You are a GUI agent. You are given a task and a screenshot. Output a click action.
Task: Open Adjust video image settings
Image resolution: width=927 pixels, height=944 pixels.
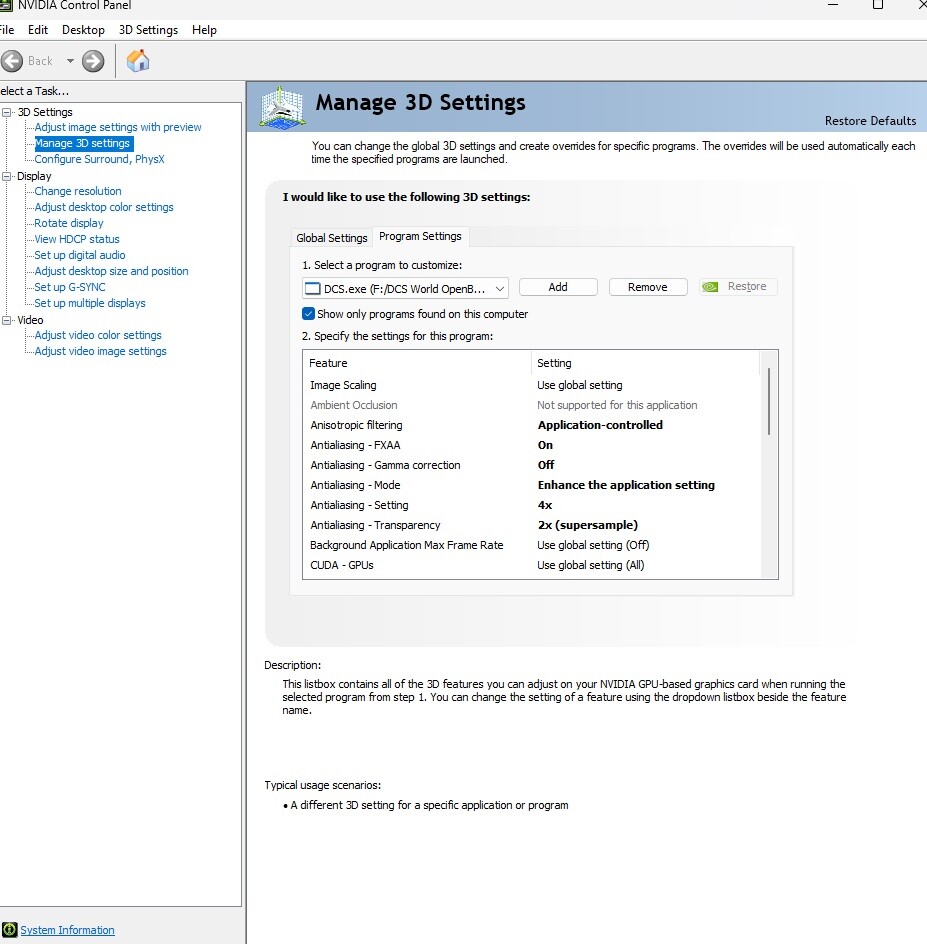tap(101, 351)
